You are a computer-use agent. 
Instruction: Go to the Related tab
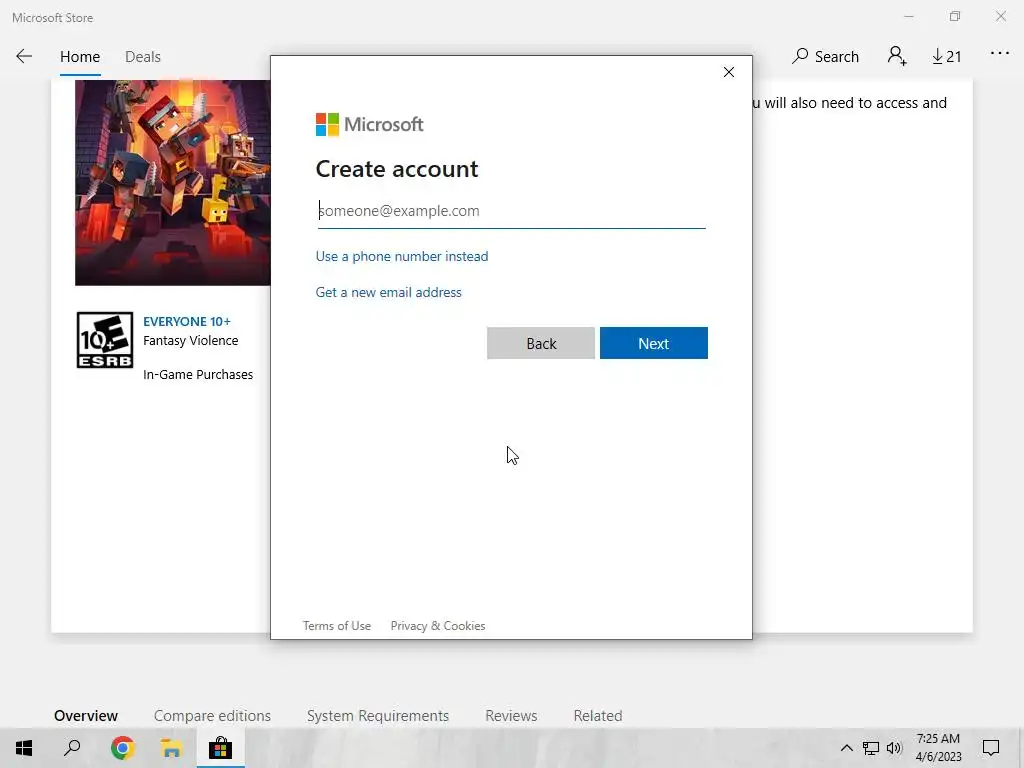pos(598,716)
